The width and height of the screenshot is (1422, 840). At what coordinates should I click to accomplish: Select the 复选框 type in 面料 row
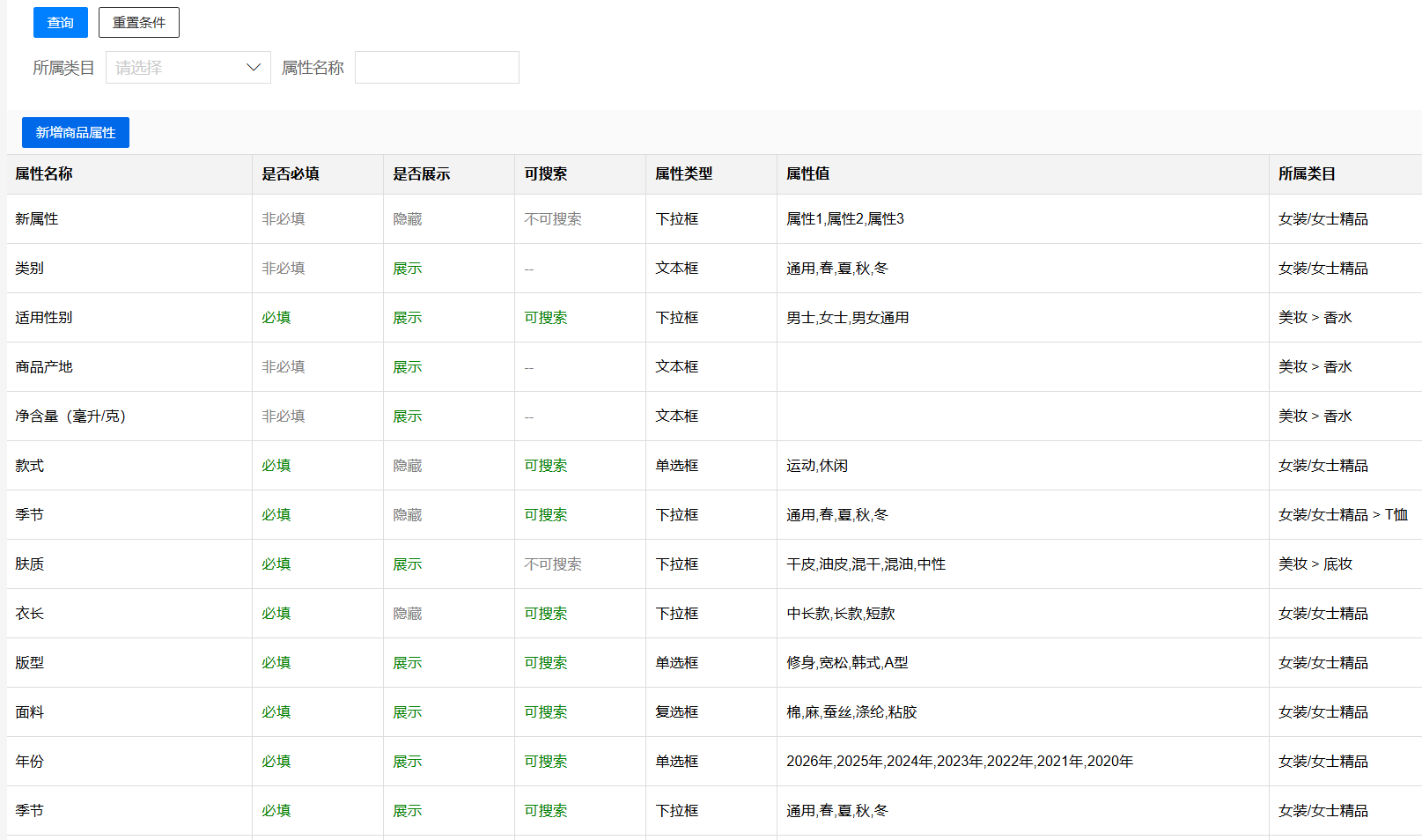tap(676, 712)
